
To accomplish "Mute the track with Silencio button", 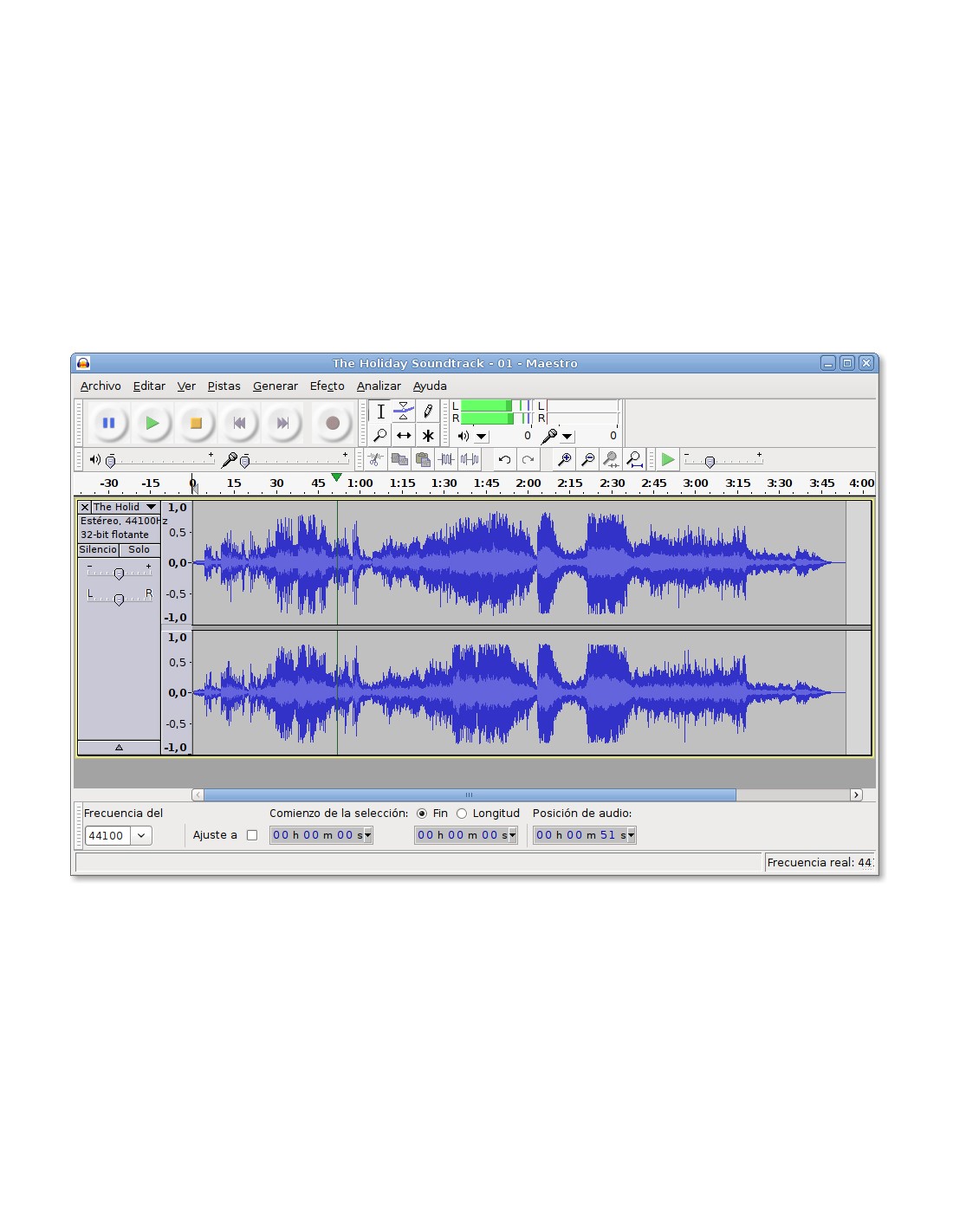I will (x=98, y=550).
